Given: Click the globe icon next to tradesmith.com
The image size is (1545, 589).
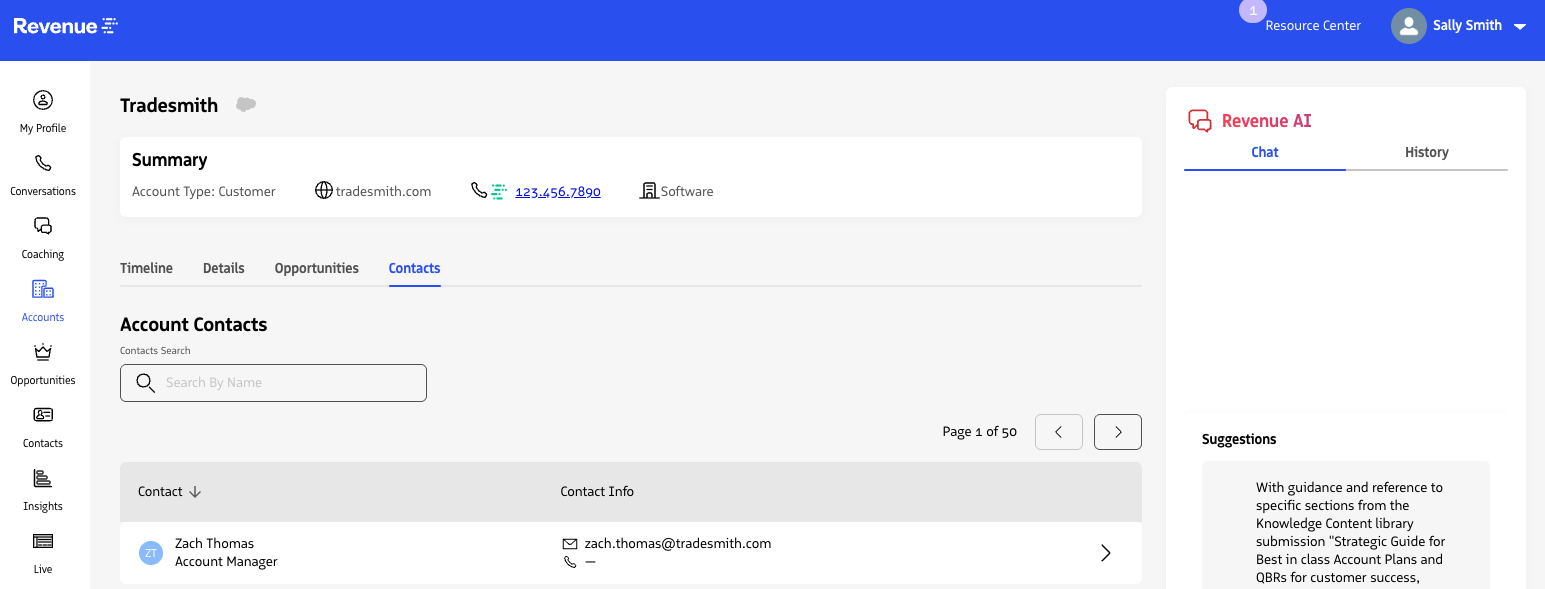Looking at the screenshot, I should (x=323, y=190).
